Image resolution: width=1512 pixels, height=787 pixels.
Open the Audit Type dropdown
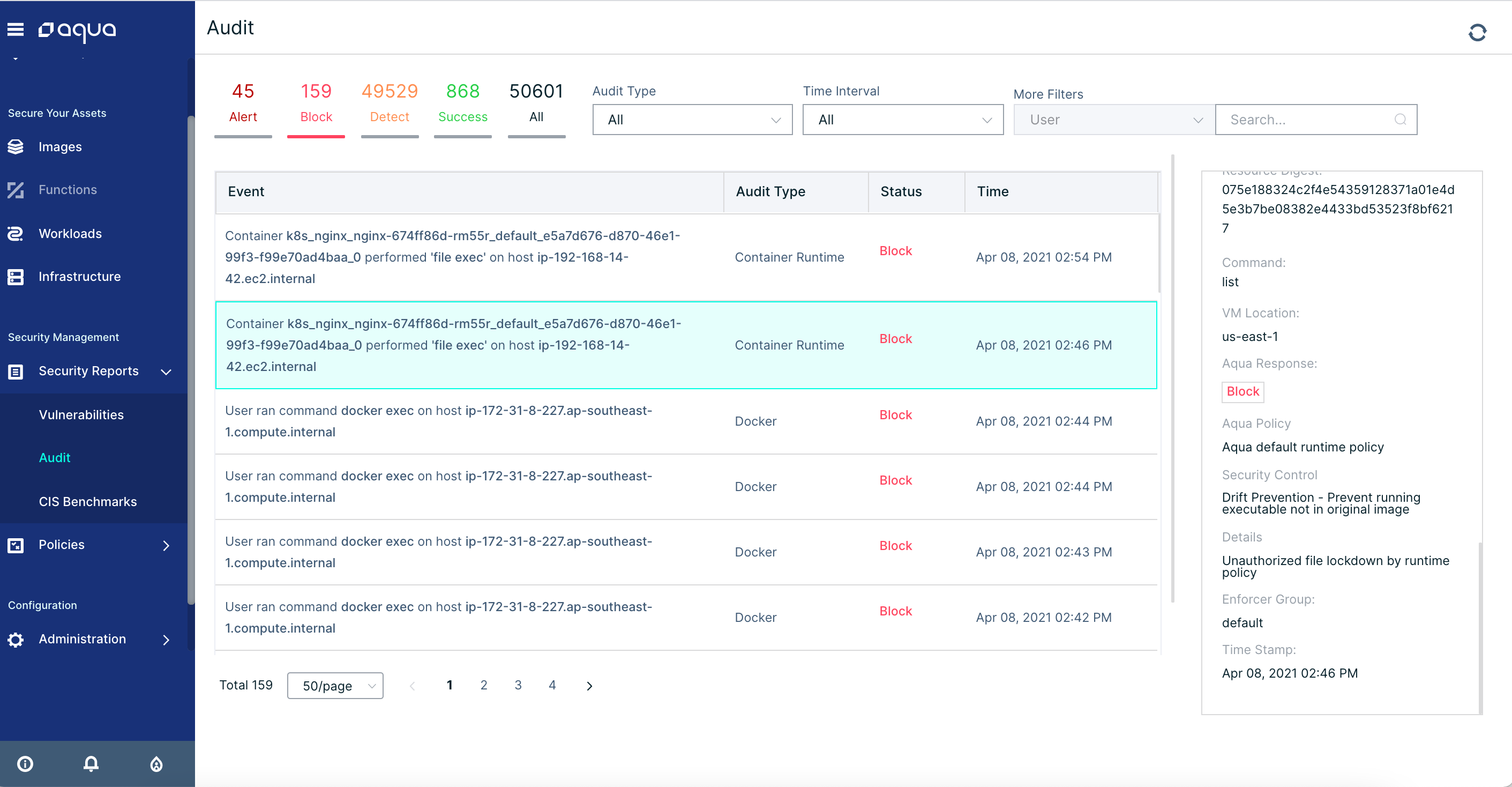click(x=693, y=120)
